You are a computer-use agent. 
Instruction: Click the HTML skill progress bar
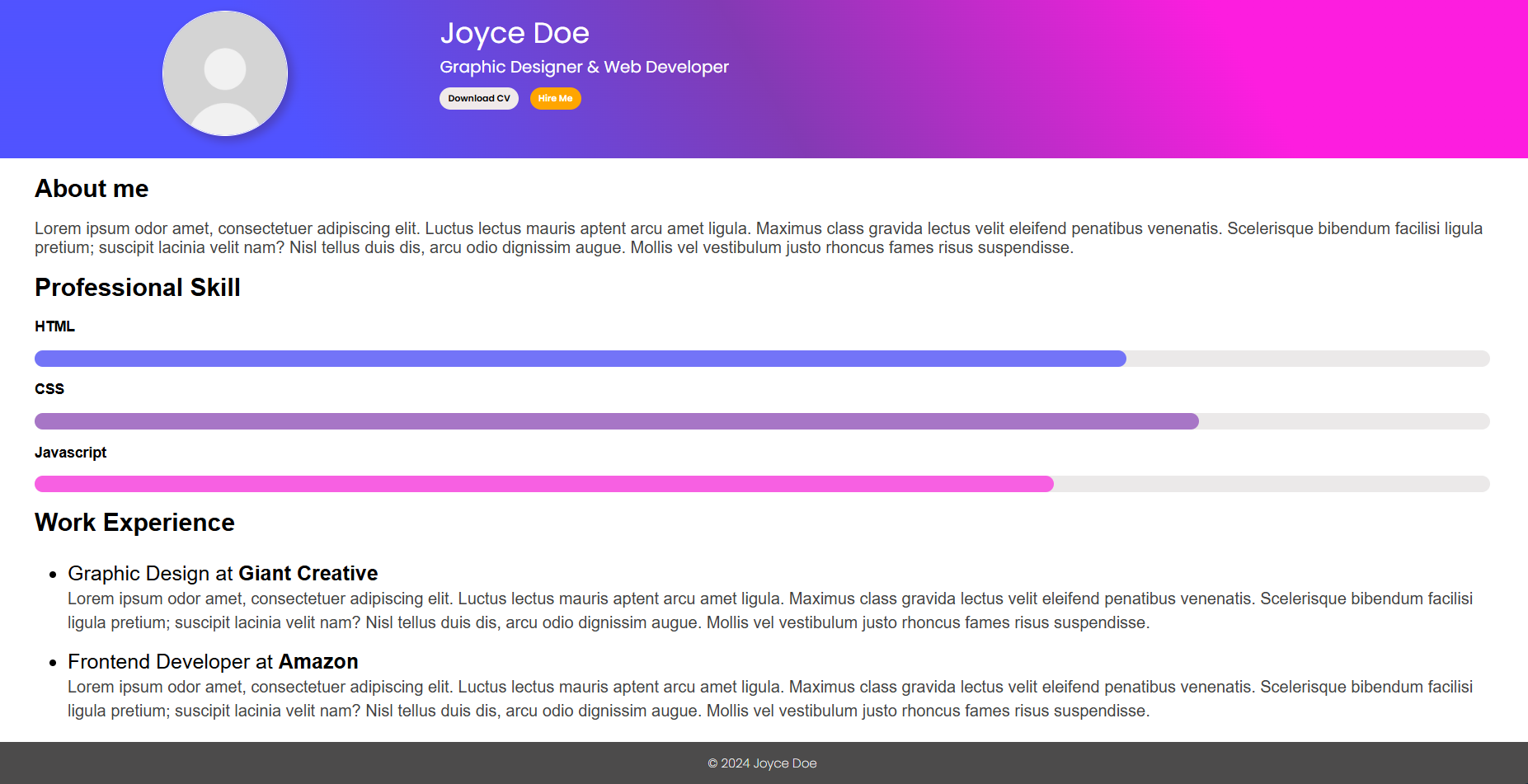pos(577,359)
